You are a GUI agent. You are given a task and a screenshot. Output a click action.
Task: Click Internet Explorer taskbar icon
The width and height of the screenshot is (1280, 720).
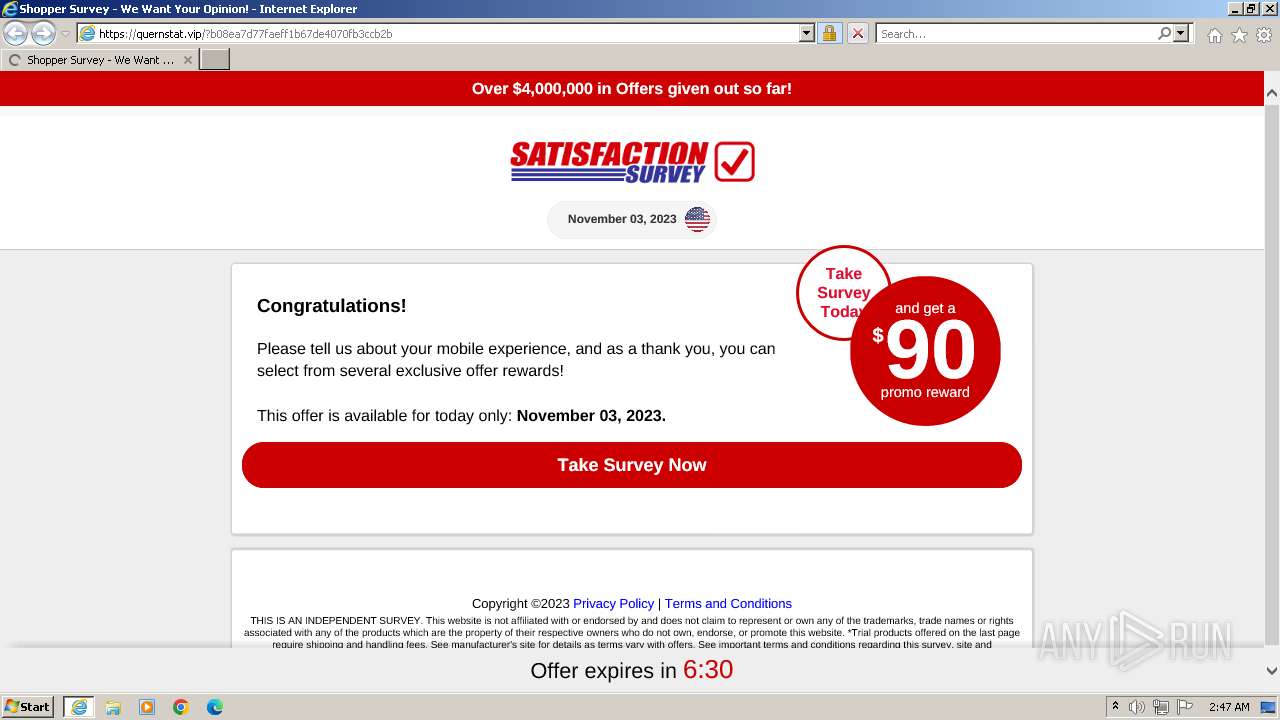pyautogui.click(x=78, y=707)
